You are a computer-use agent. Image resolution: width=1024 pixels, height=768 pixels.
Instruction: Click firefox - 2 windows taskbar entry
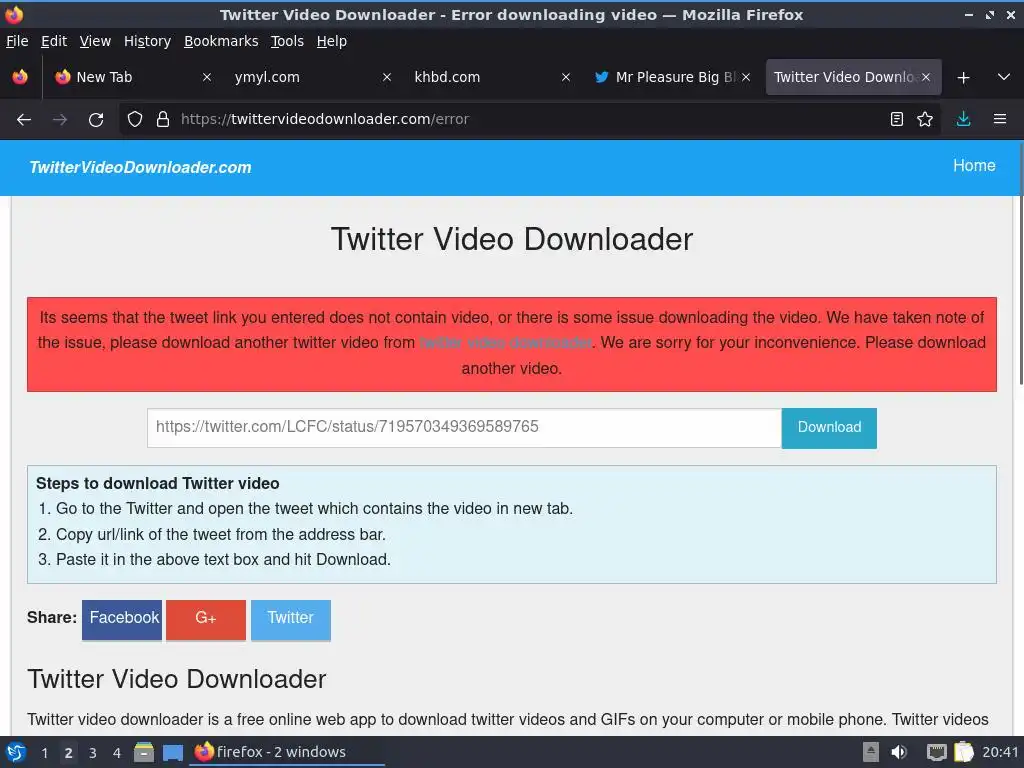pos(287,752)
